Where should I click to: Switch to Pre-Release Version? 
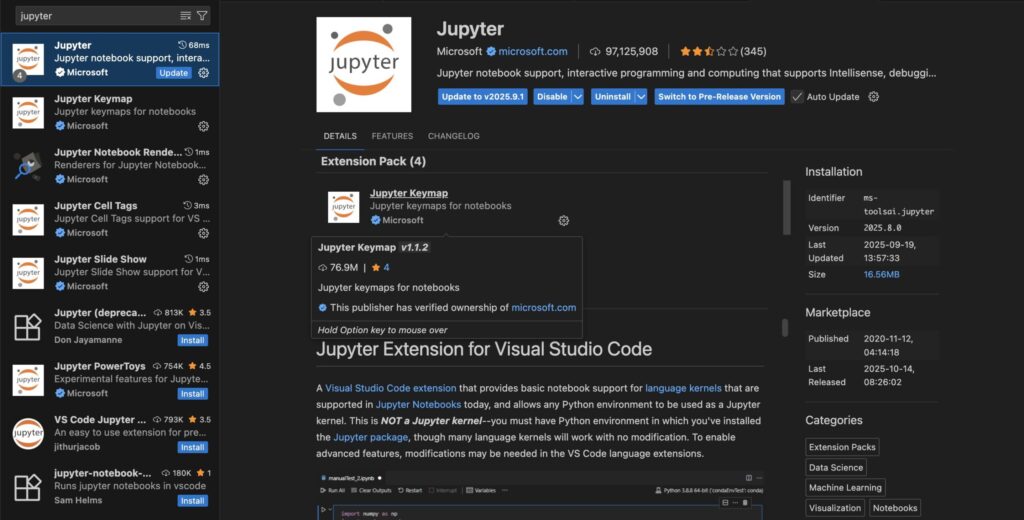pos(719,97)
